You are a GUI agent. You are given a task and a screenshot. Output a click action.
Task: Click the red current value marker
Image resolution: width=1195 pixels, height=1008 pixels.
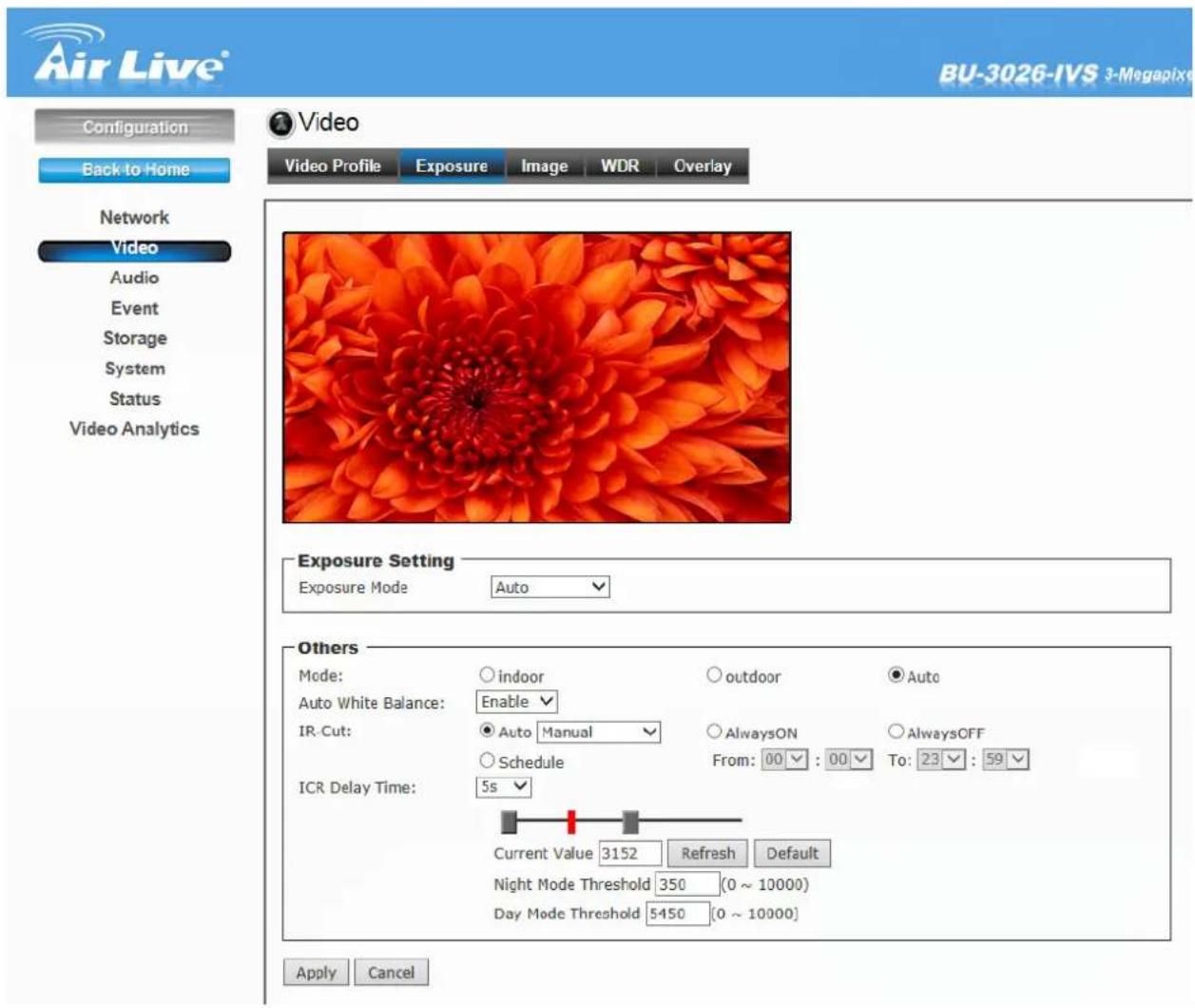pos(571,821)
